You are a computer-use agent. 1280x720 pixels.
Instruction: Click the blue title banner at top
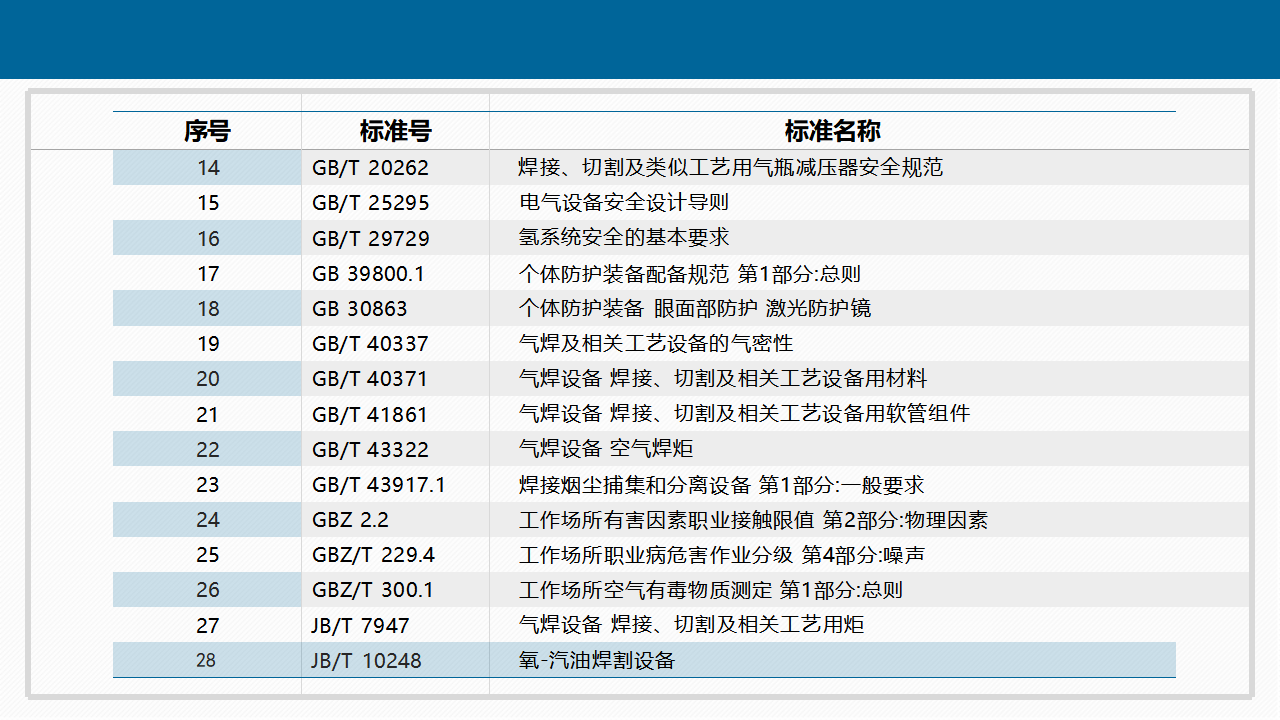click(x=640, y=39)
